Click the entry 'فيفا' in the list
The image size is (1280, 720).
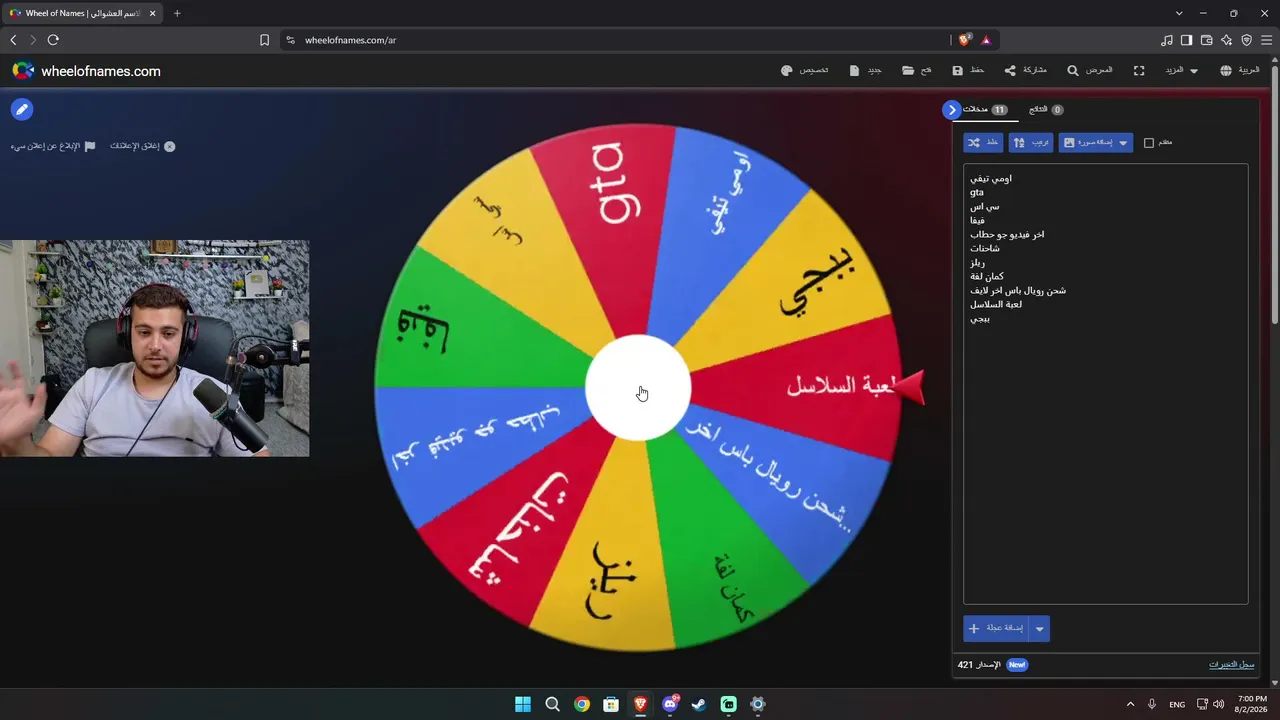click(x=978, y=221)
